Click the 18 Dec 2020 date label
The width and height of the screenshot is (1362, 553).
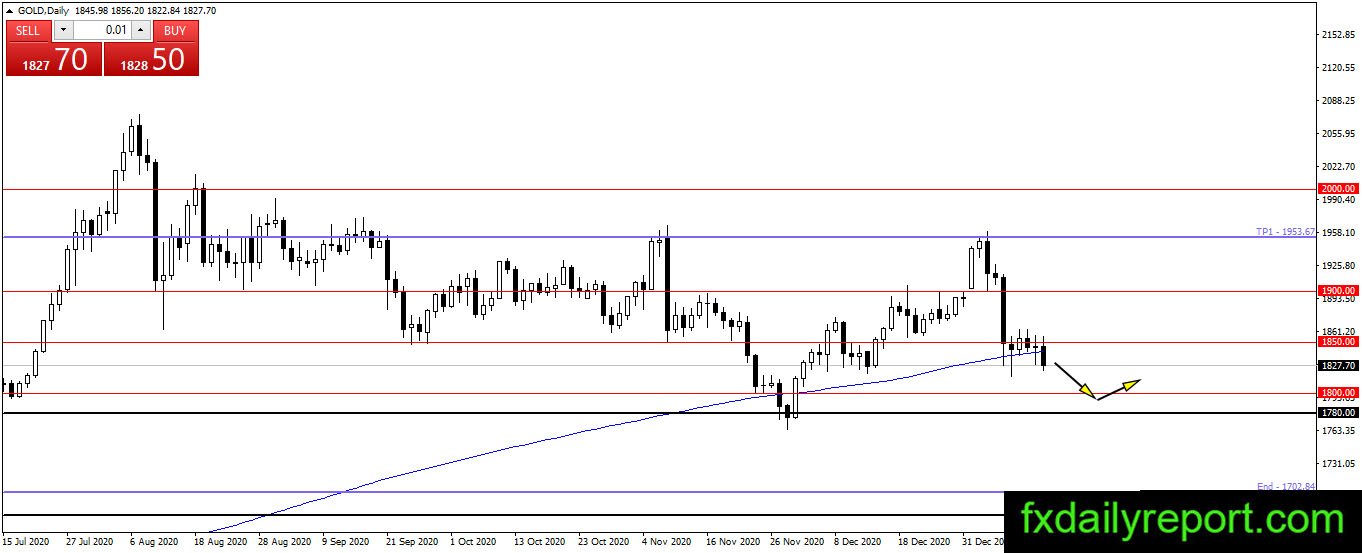pos(922,542)
